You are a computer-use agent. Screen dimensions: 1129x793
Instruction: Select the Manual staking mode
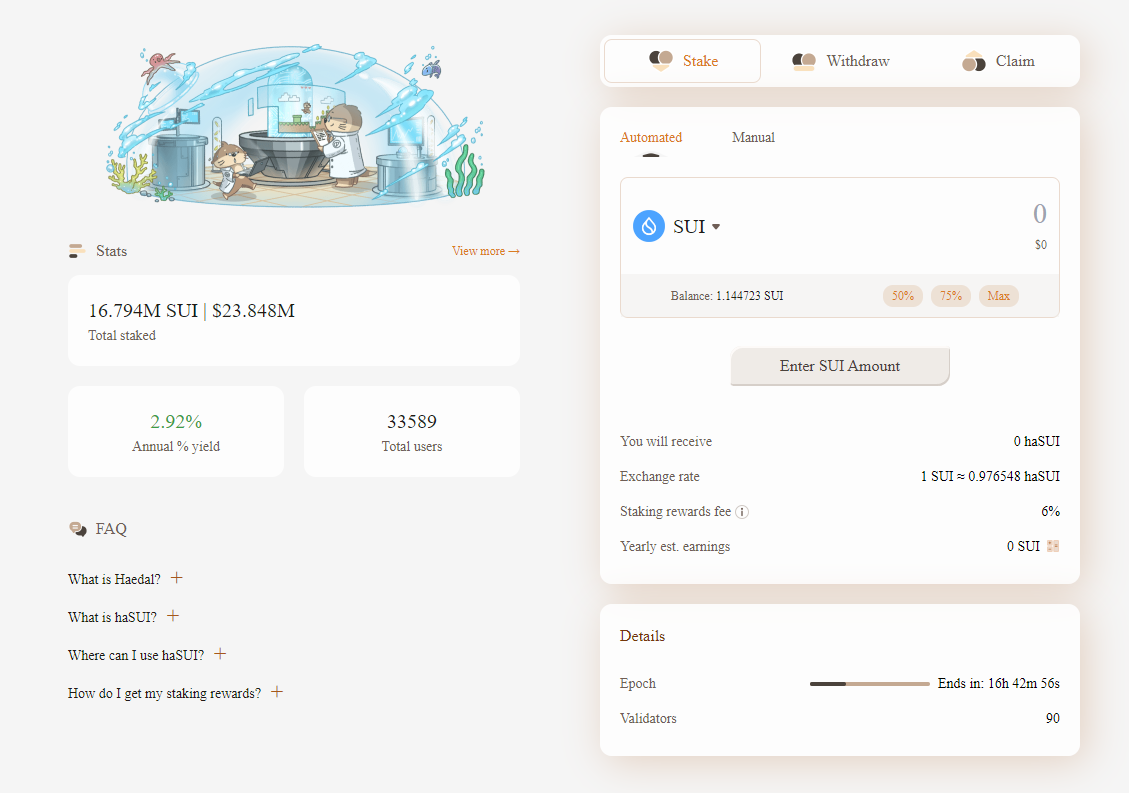[753, 138]
